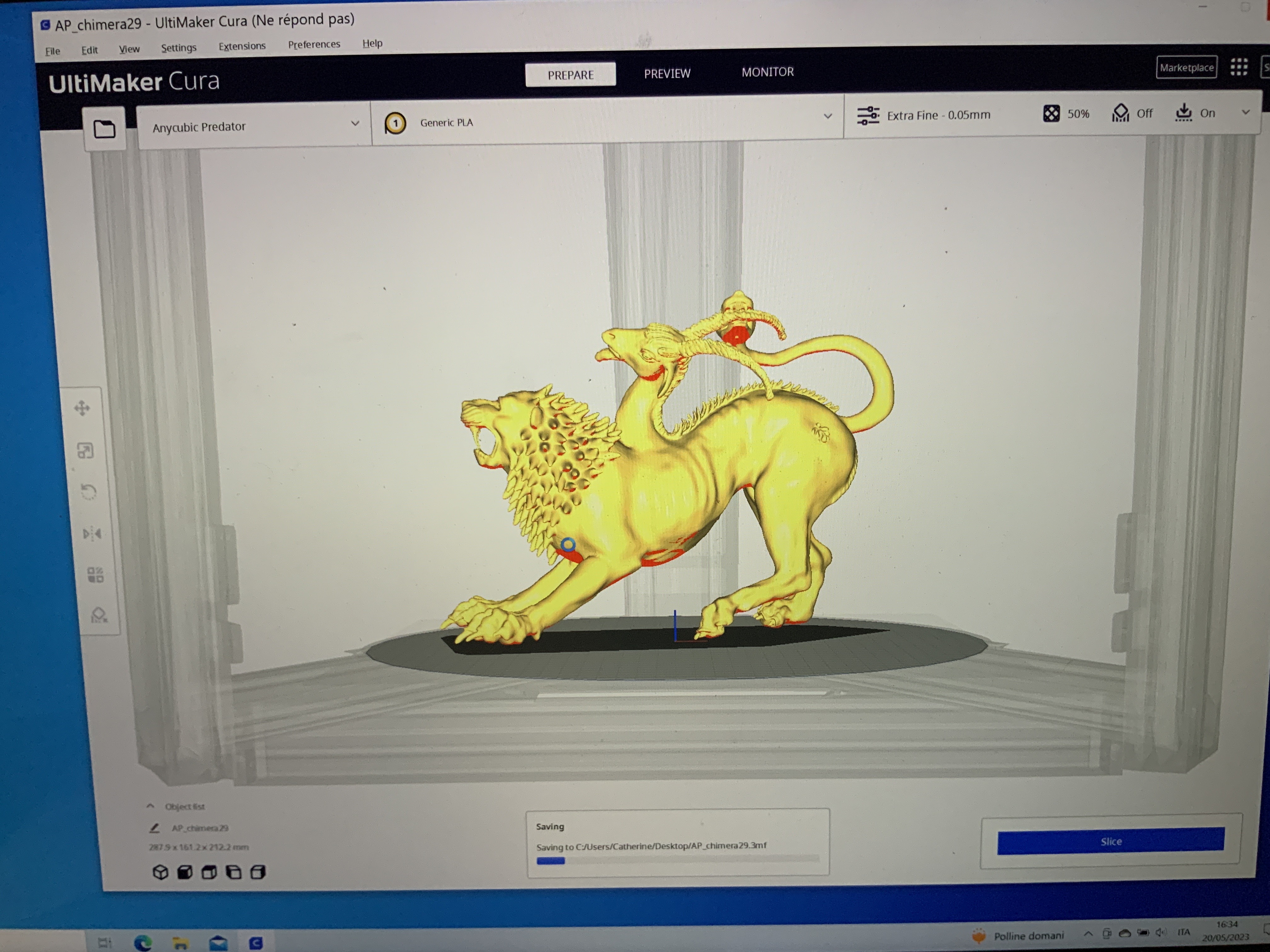Select the AP_chimera29 entry in object list
The width and height of the screenshot is (1270, 952).
click(x=199, y=828)
